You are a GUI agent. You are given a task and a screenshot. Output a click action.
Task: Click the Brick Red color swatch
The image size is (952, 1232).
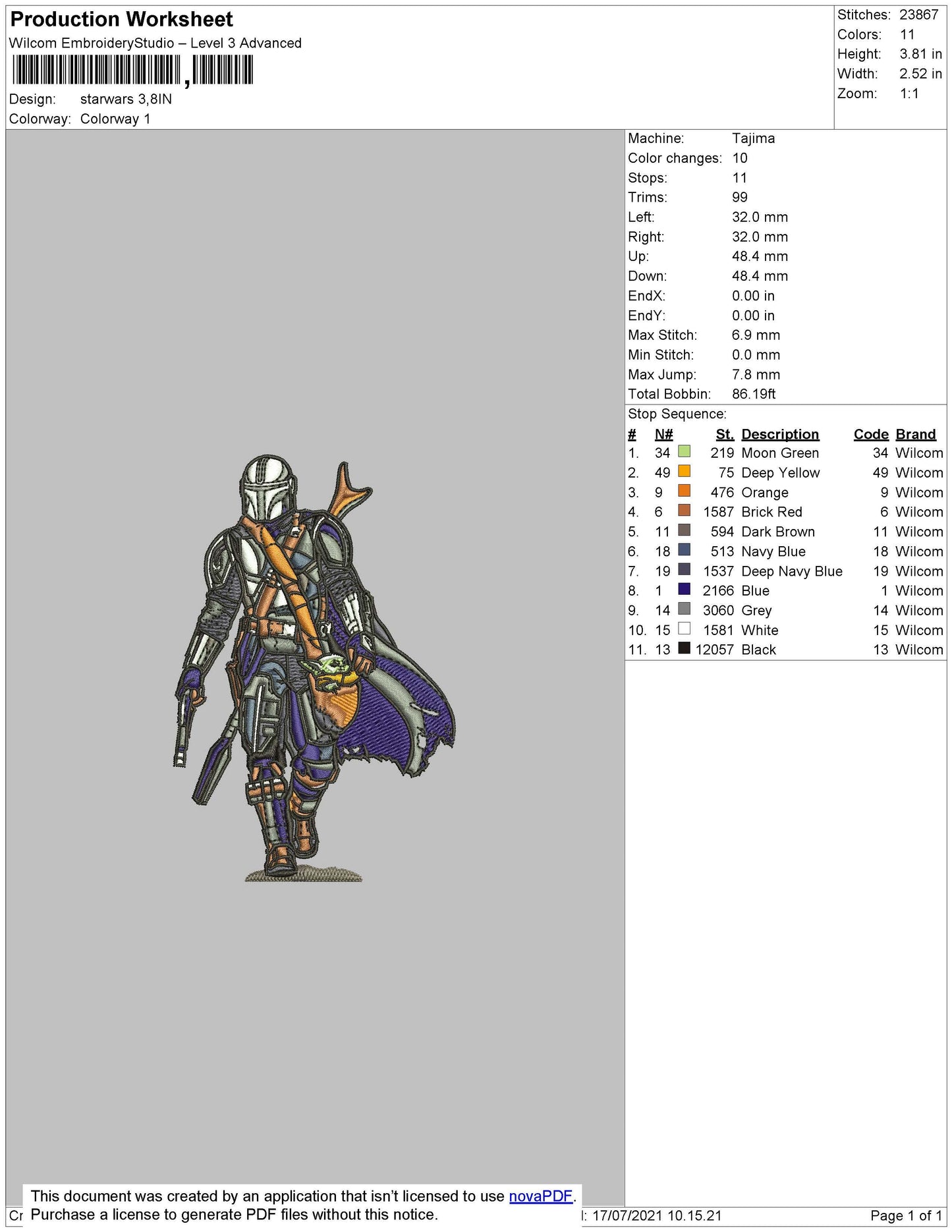pyautogui.click(x=684, y=511)
